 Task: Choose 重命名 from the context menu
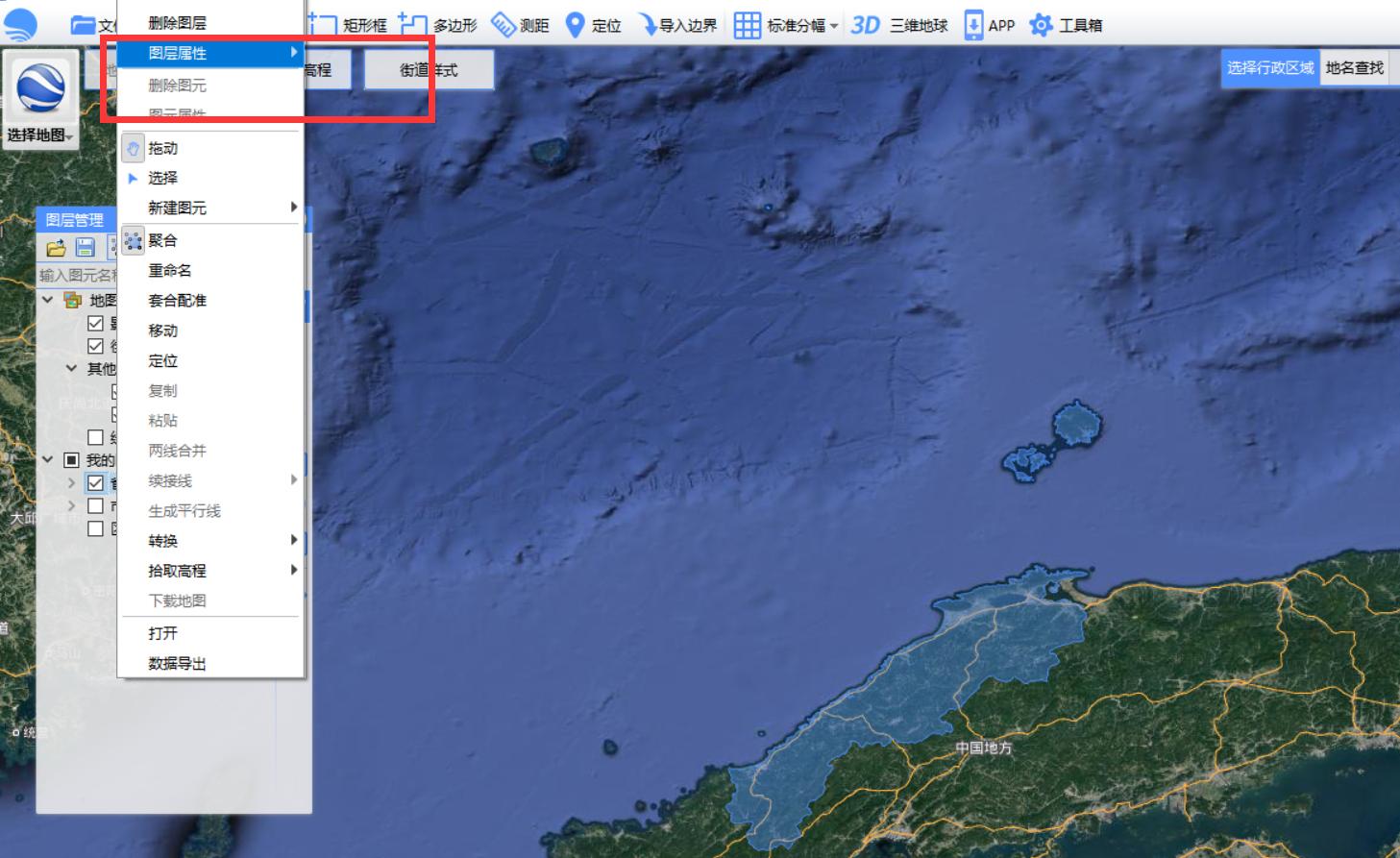(x=170, y=271)
